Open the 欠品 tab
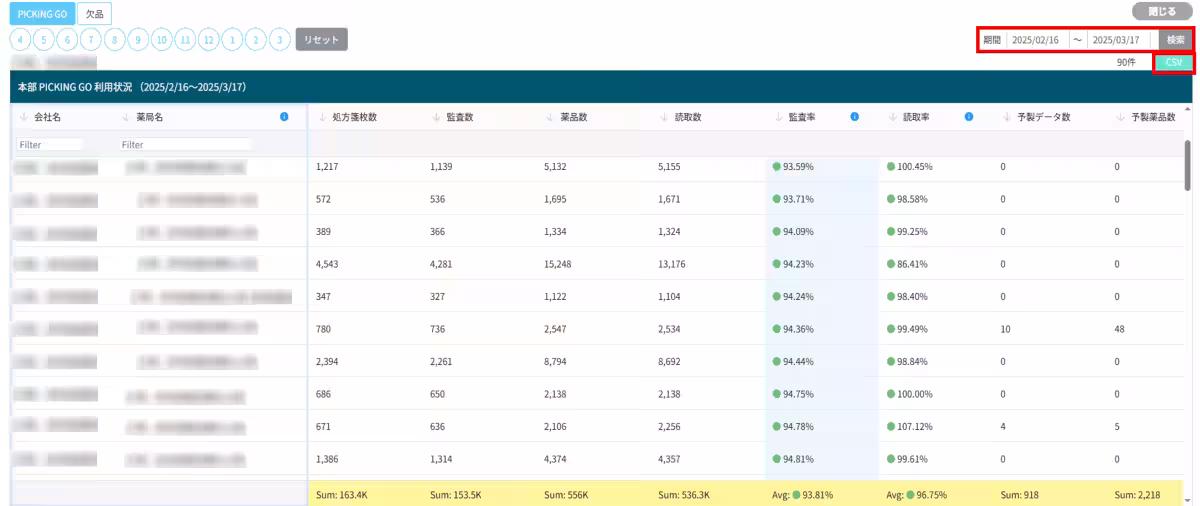This screenshot has height=506, width=1200. 94,14
